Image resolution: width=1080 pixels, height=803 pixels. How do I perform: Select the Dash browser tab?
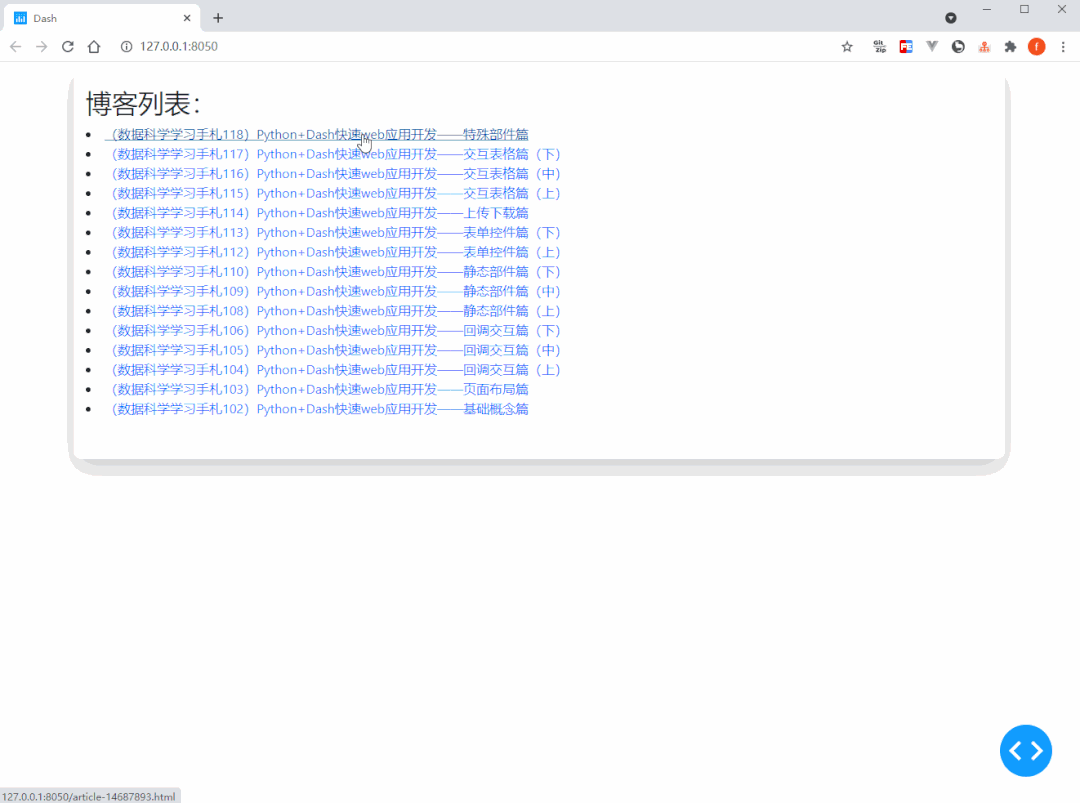point(103,18)
